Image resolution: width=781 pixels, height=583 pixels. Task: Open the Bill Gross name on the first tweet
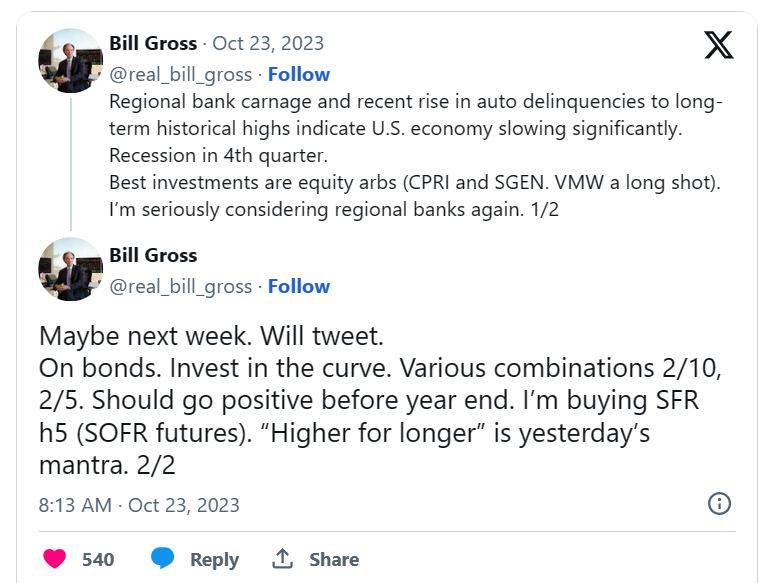click(x=153, y=44)
